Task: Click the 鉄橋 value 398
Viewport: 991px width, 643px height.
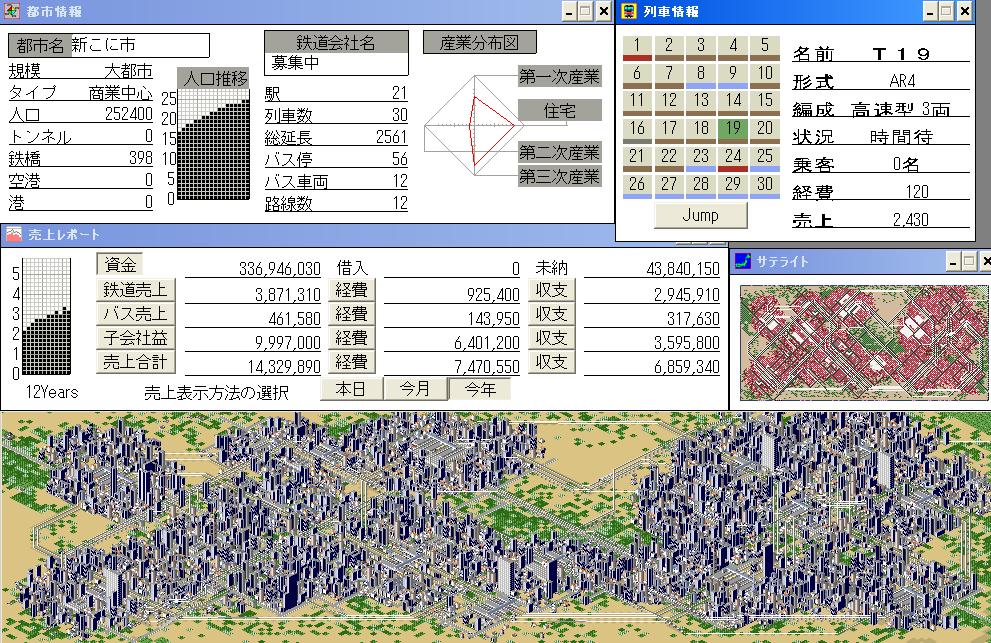Action: point(141,158)
